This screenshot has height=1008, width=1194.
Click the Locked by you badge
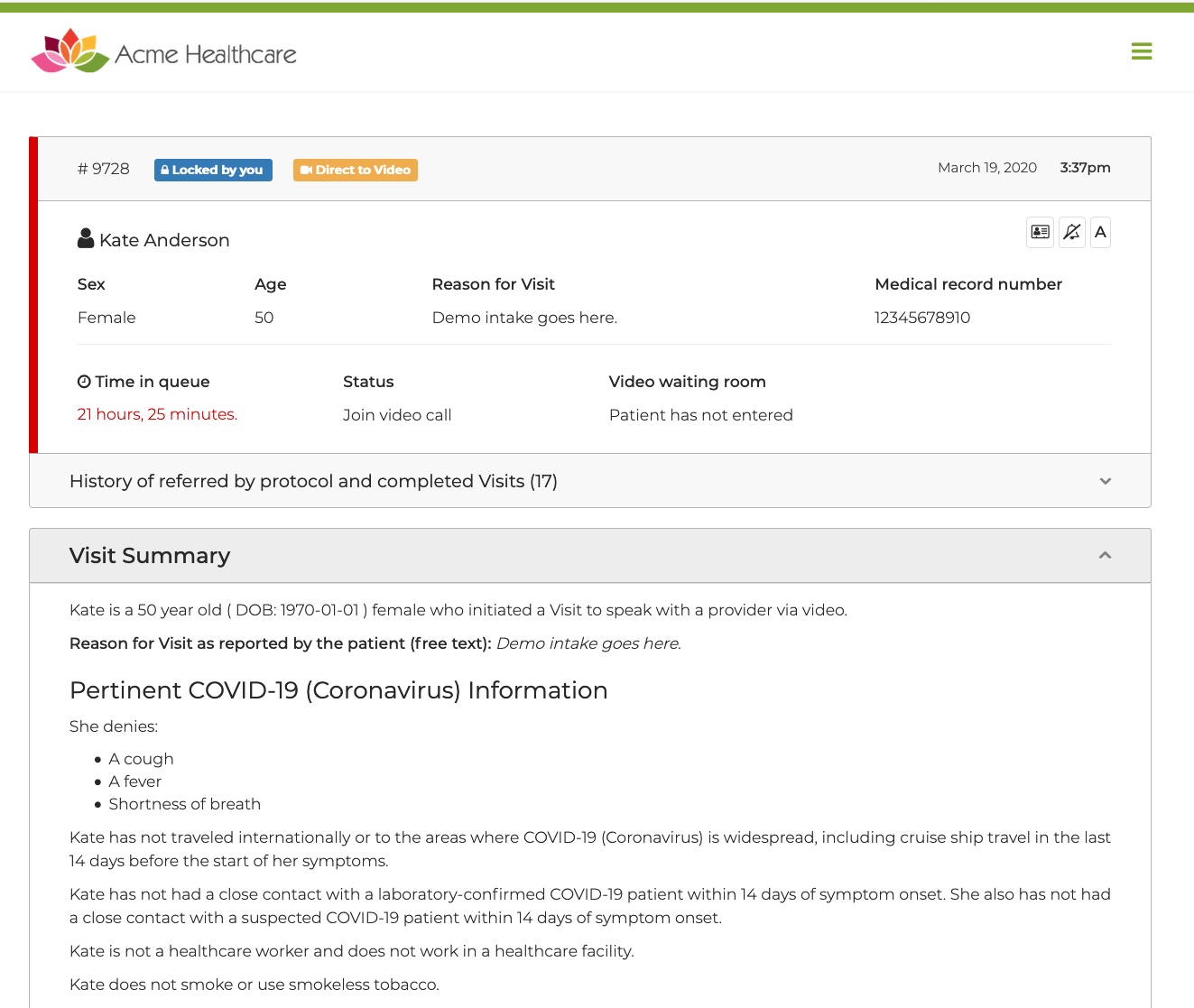point(213,170)
